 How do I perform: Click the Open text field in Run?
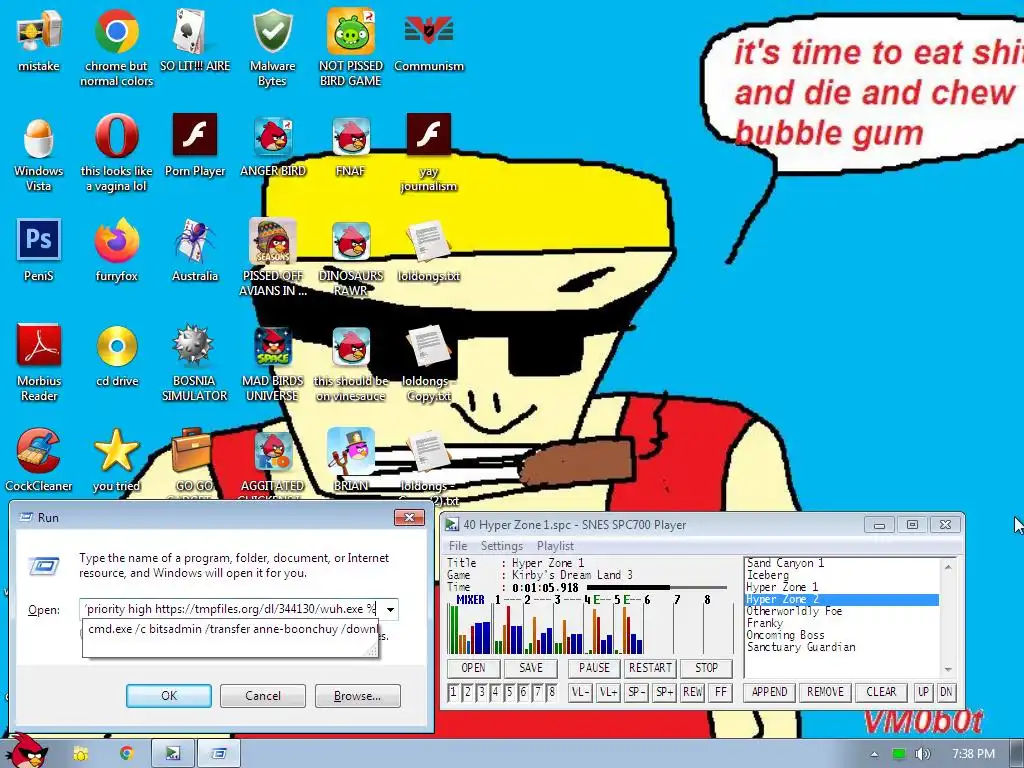pyautogui.click(x=232, y=609)
